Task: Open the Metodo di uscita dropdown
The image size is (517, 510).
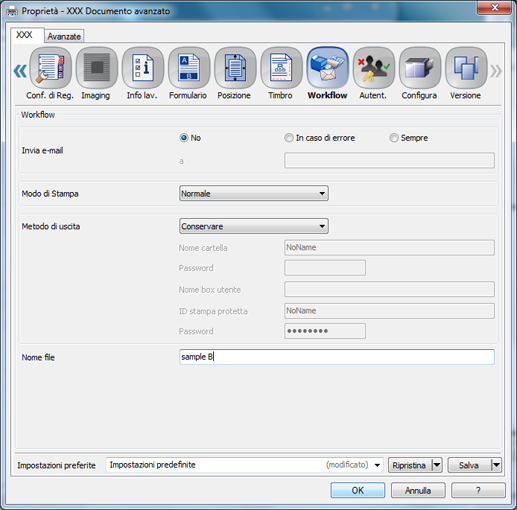Action: [x=254, y=226]
